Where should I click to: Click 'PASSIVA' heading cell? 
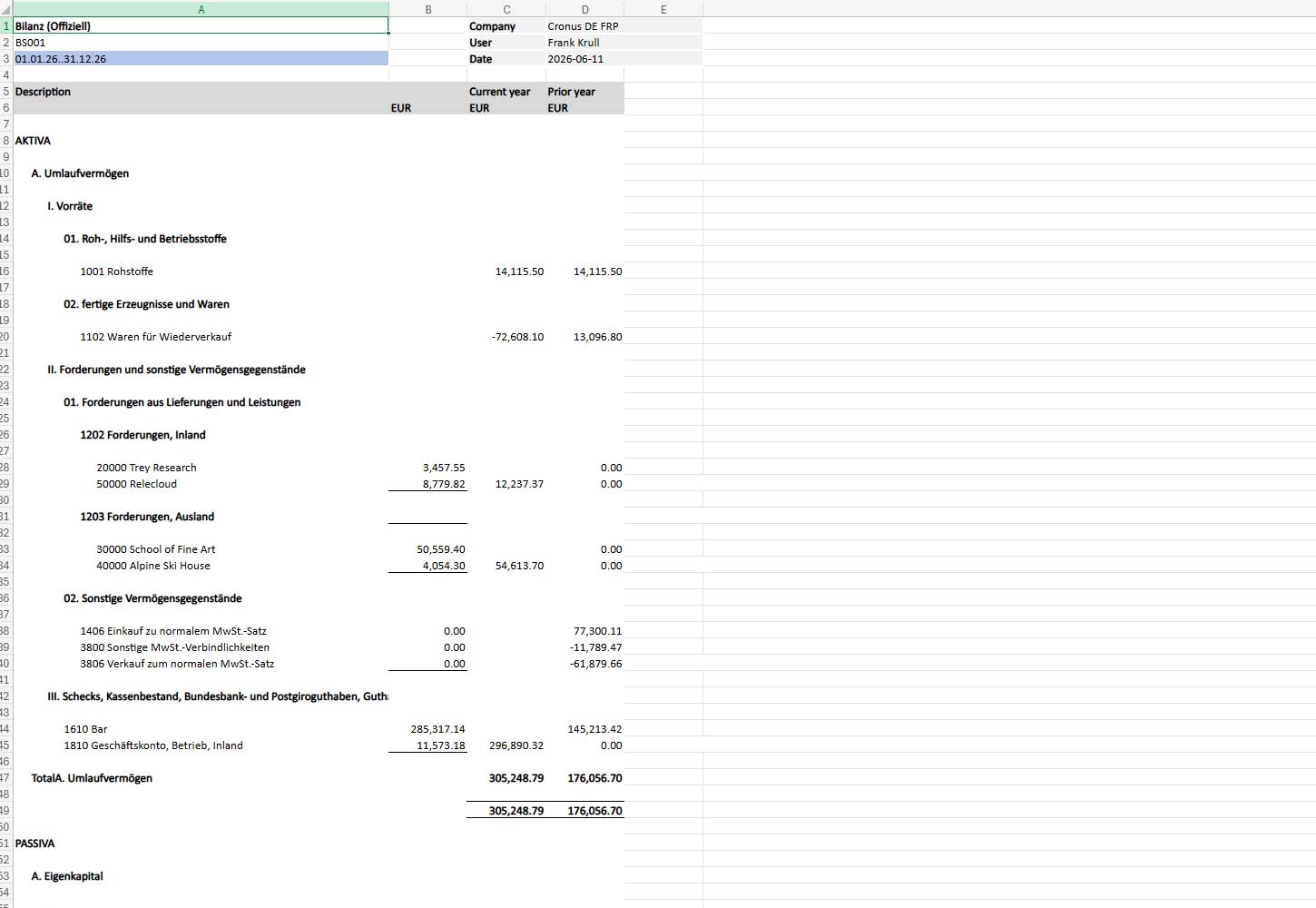[201, 844]
